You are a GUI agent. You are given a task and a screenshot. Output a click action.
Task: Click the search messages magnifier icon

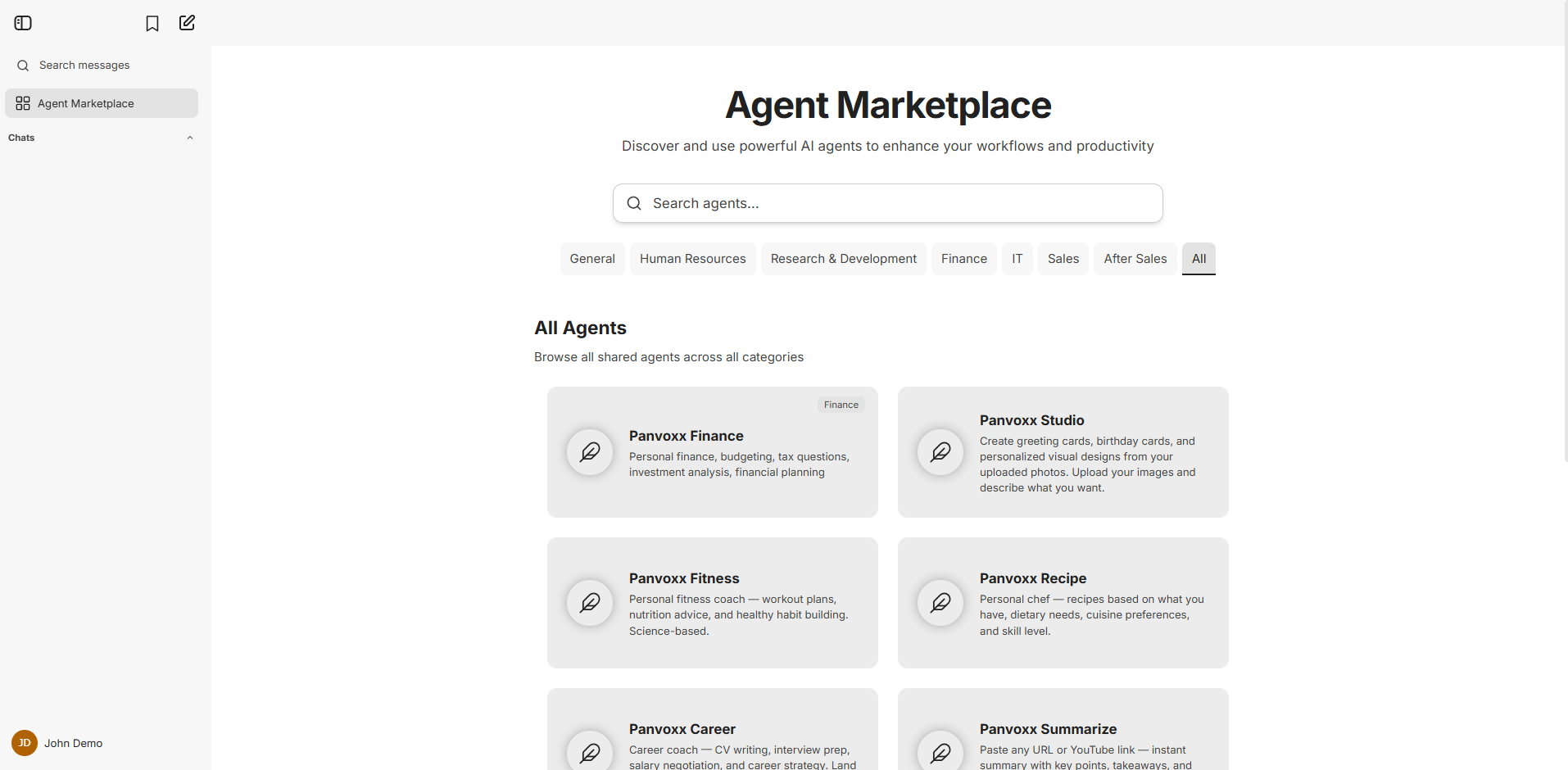click(23, 66)
